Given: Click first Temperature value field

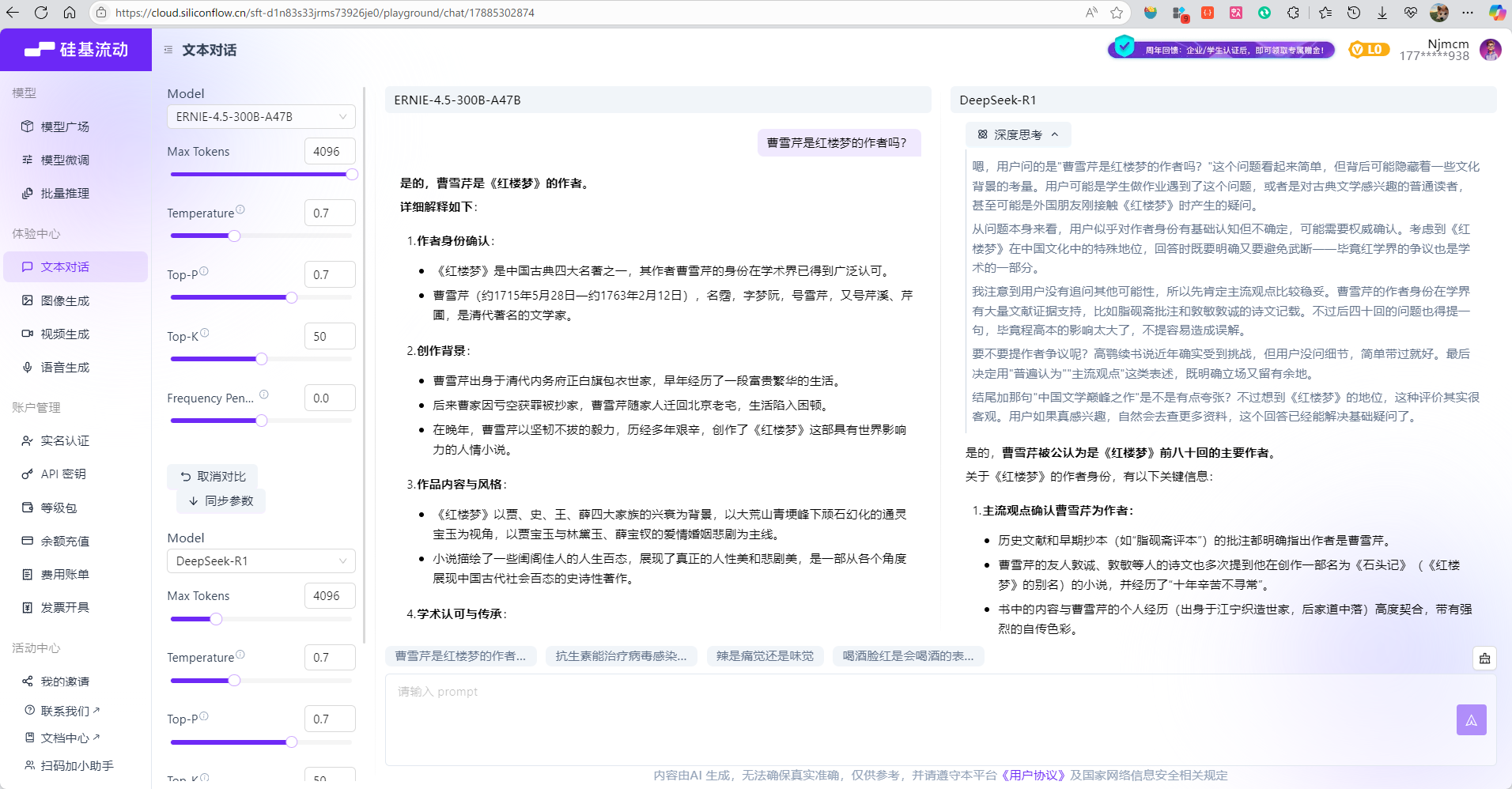Looking at the screenshot, I should coord(330,213).
